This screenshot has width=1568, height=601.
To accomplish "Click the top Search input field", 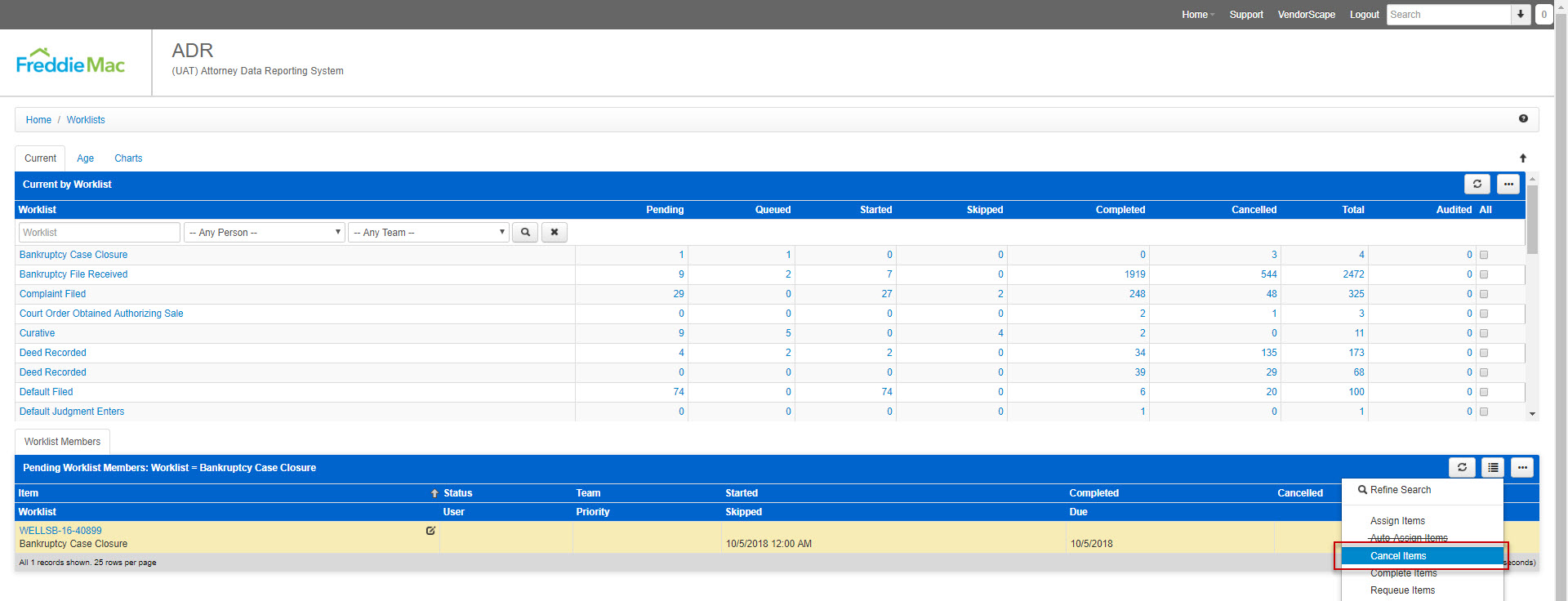I will [1449, 15].
